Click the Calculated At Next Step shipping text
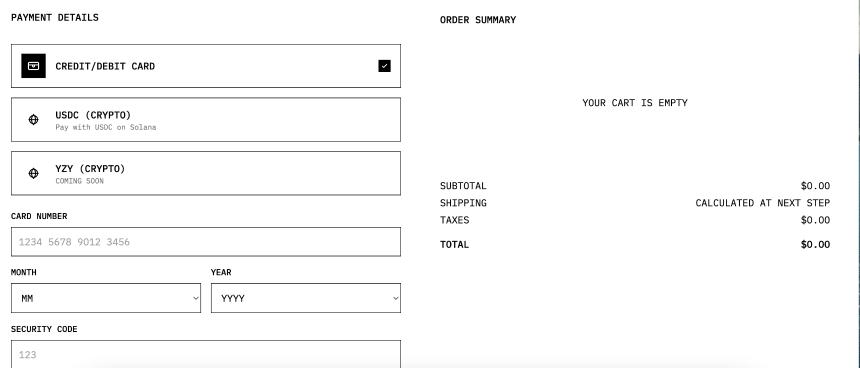 click(x=762, y=203)
